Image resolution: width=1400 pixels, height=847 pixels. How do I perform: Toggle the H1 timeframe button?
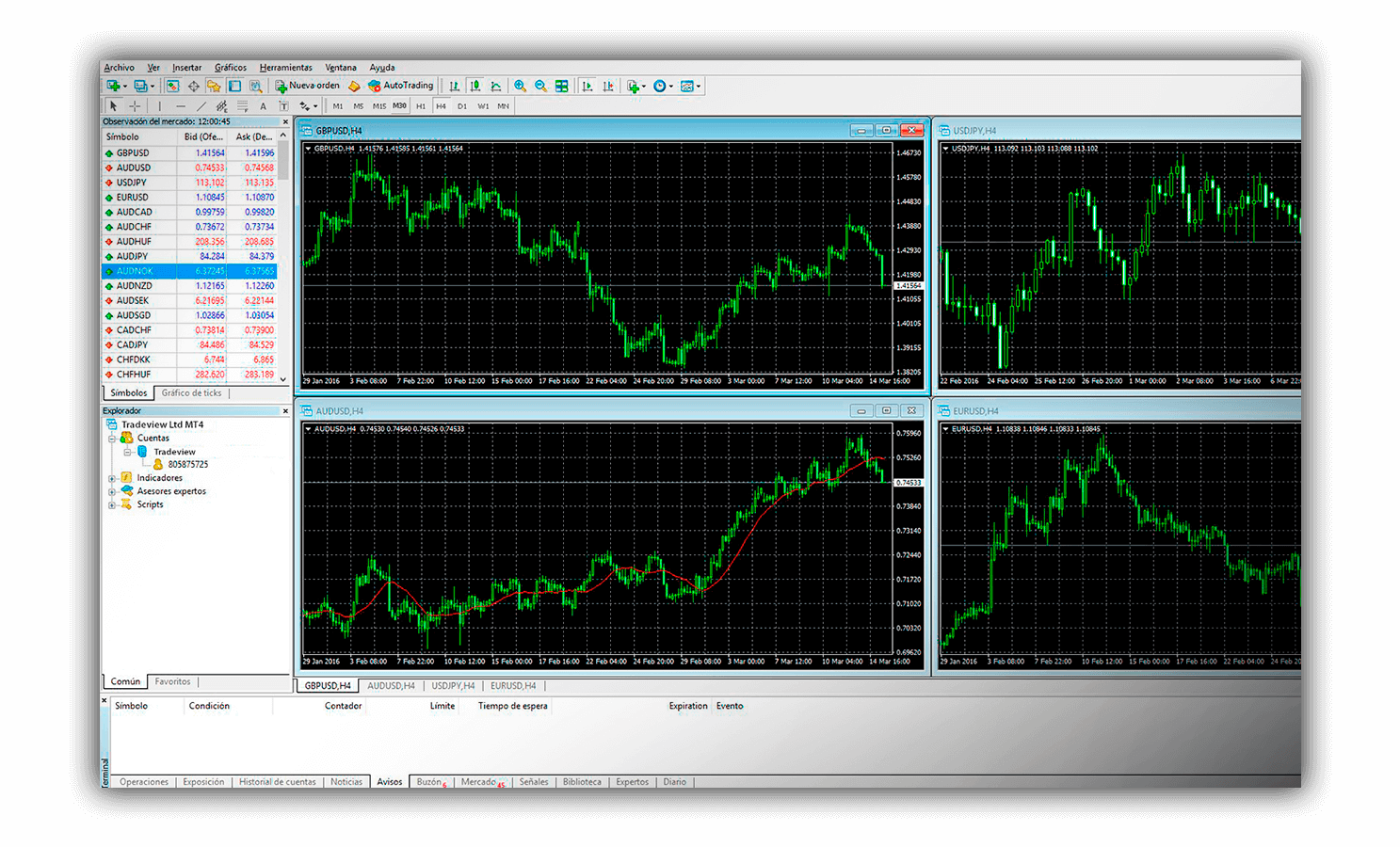421,106
